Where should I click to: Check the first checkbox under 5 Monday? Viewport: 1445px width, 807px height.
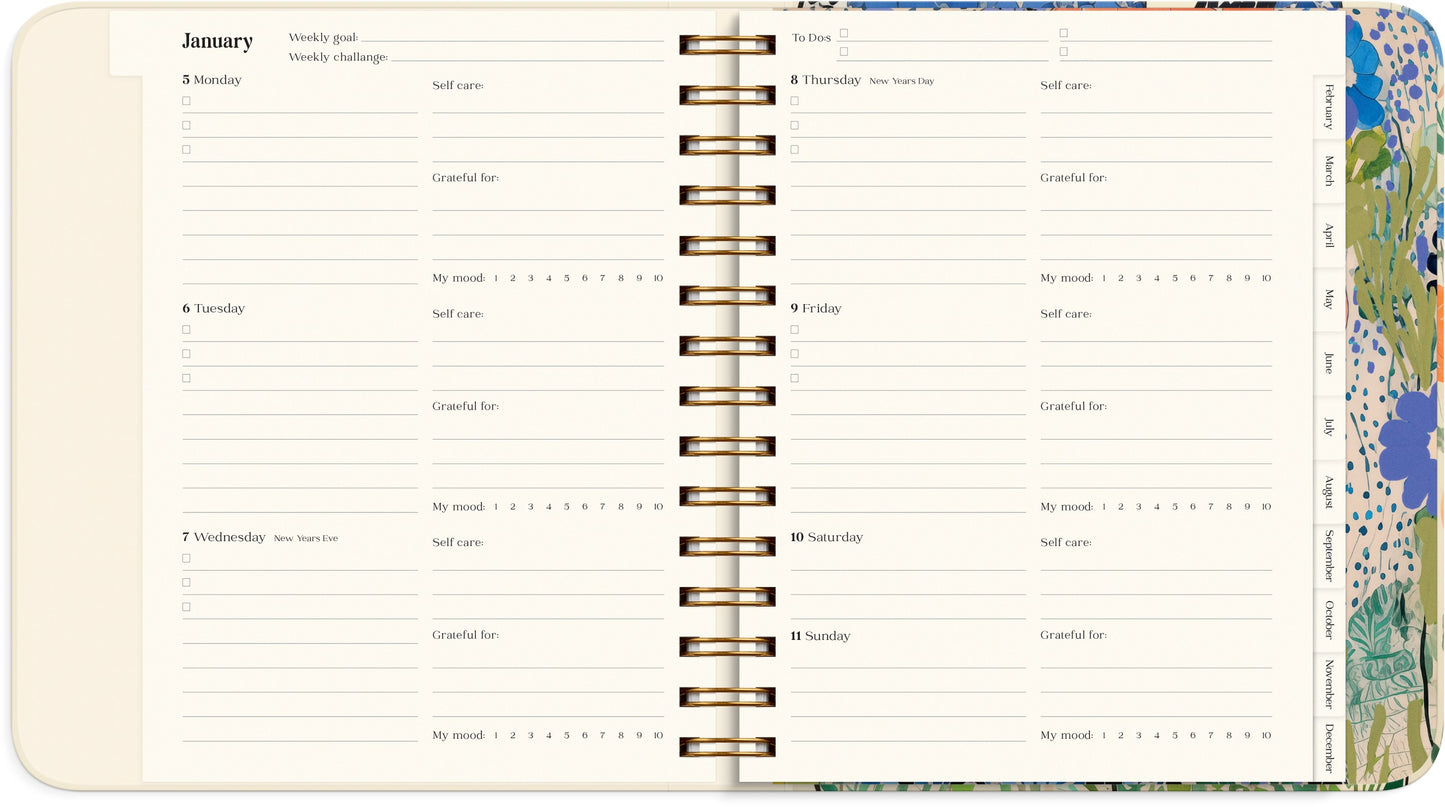pyautogui.click(x=186, y=101)
